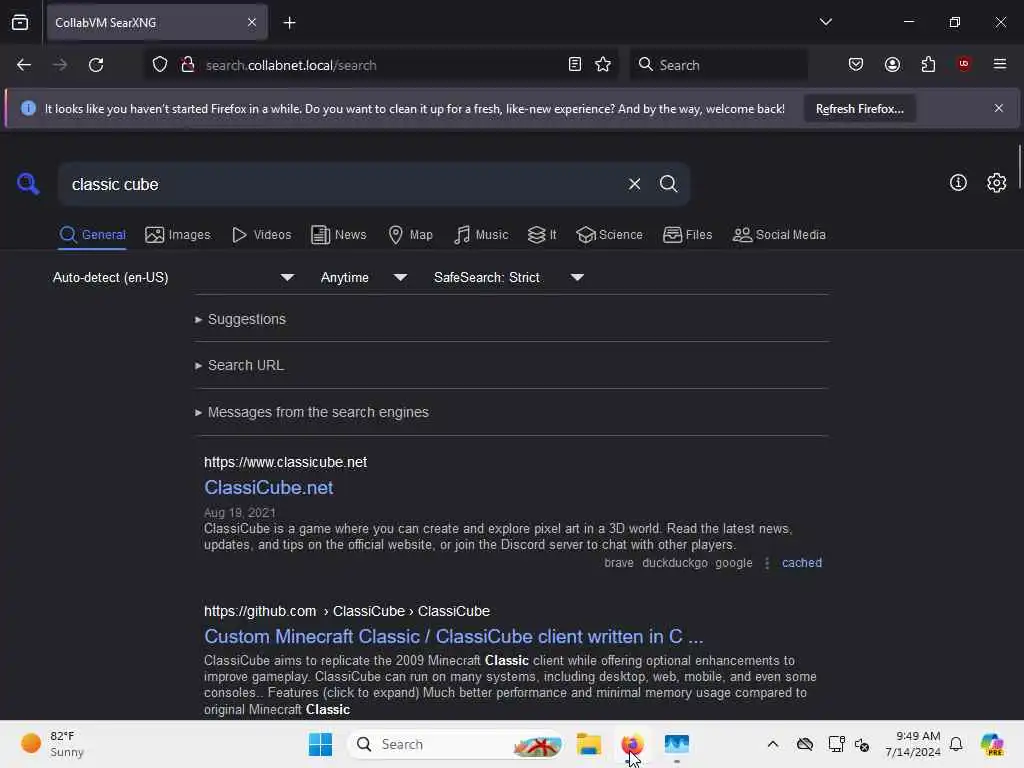Viewport: 1024px width, 768px height.
Task: Open the list all tabs chevron
Action: coord(825,22)
